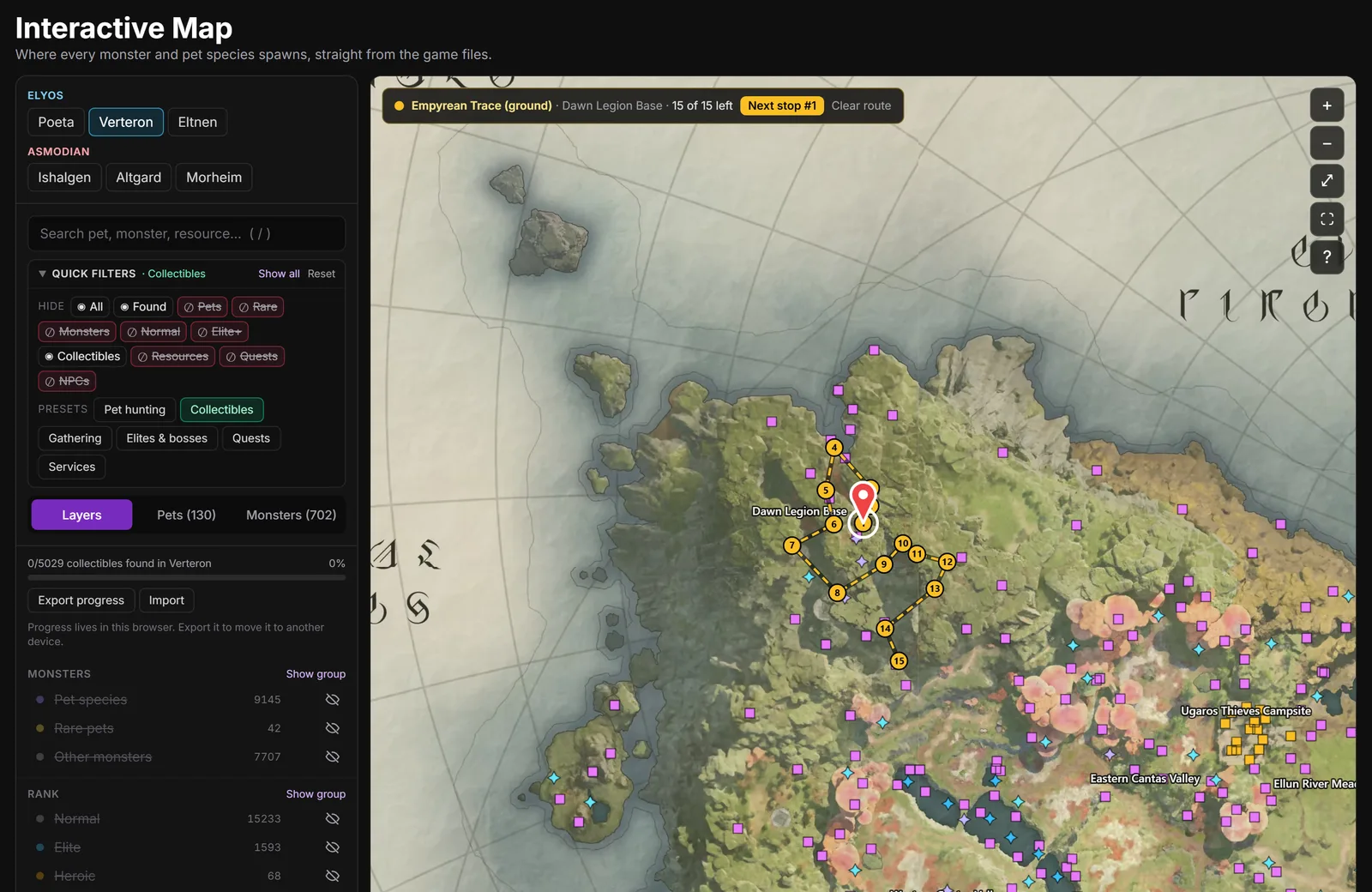The image size is (1372, 892).
Task: Click Clear route in route bar
Action: pyautogui.click(x=861, y=105)
